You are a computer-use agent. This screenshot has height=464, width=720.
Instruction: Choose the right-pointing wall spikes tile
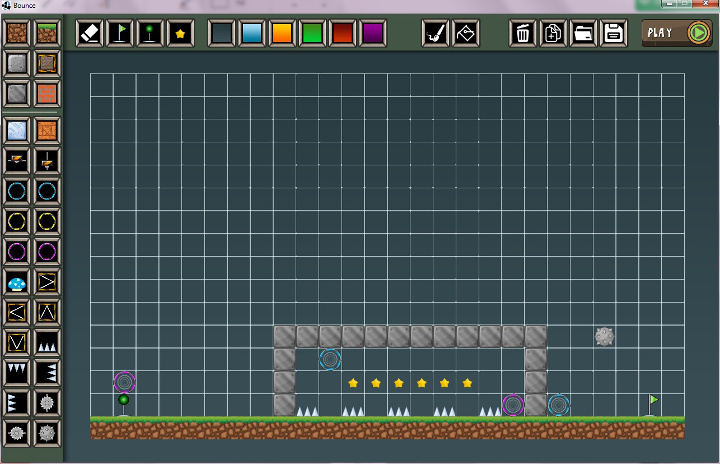coord(17,403)
